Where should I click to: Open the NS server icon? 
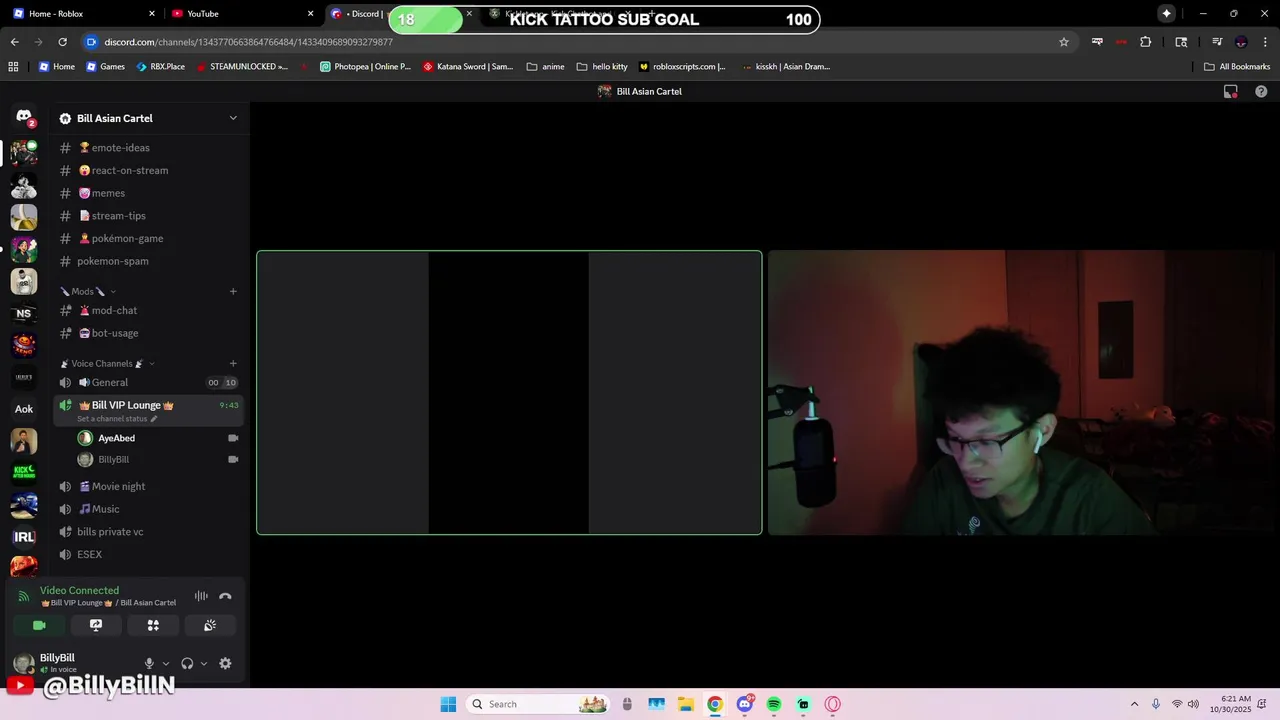[x=24, y=313]
